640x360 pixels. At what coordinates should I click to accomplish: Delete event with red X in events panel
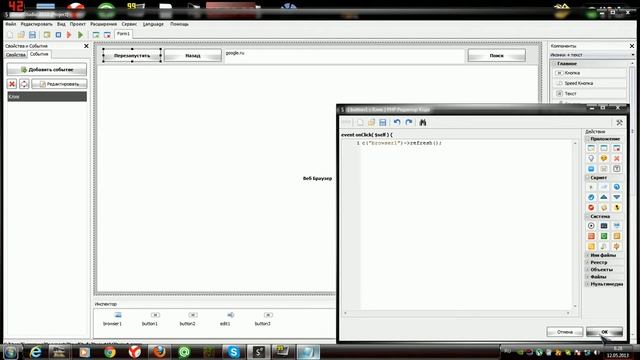pyautogui.click(x=12, y=84)
